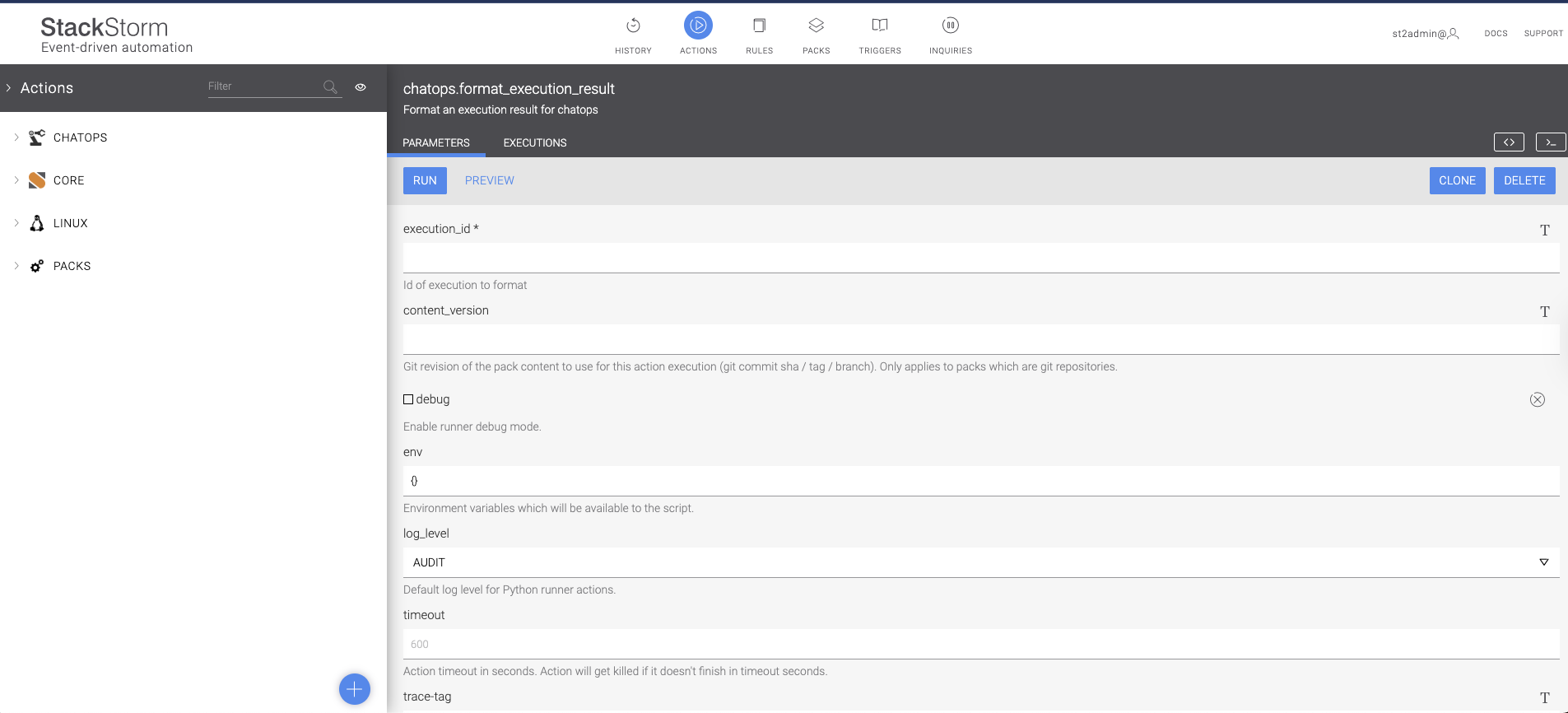
Task: Open the terminal command icon button
Action: click(x=1551, y=142)
